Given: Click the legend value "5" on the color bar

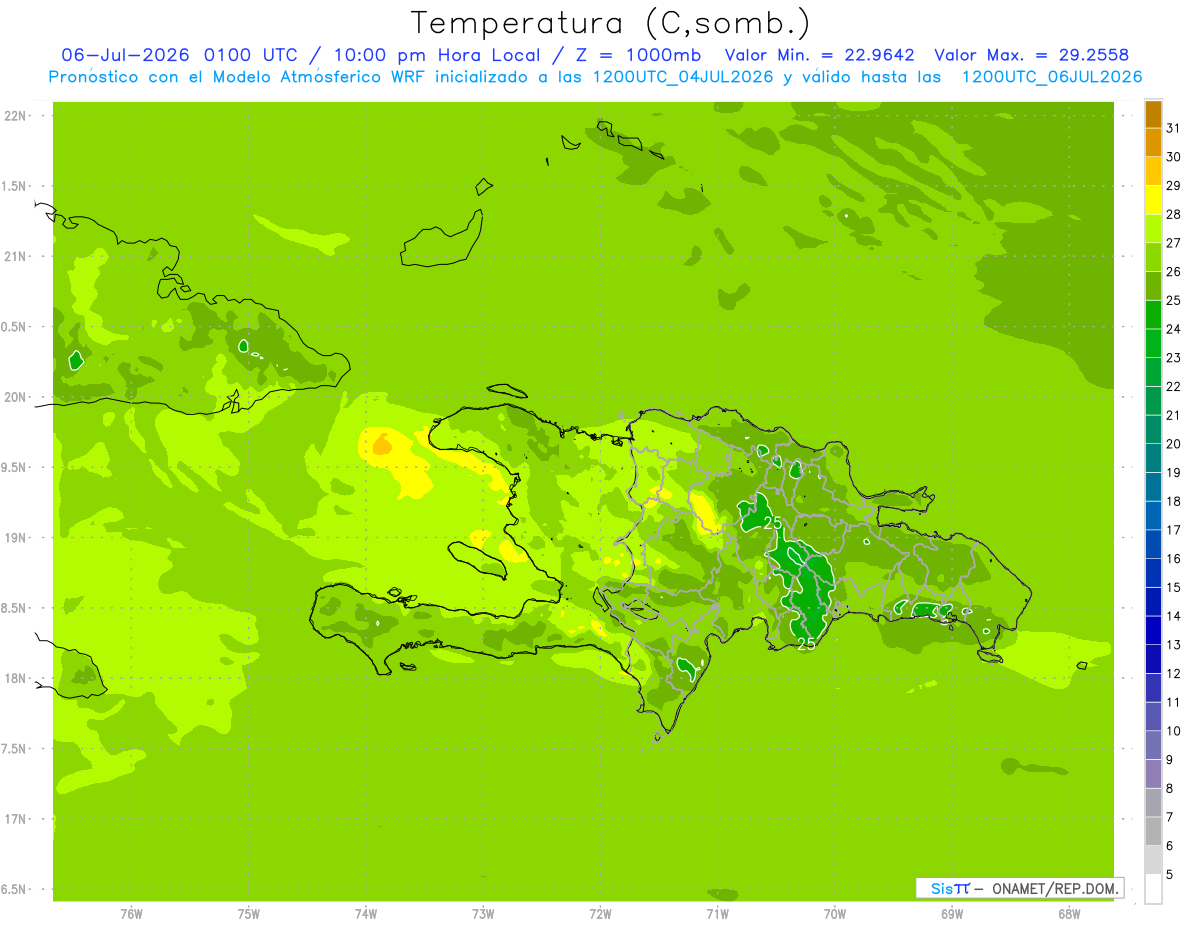Looking at the screenshot, I should (1170, 875).
